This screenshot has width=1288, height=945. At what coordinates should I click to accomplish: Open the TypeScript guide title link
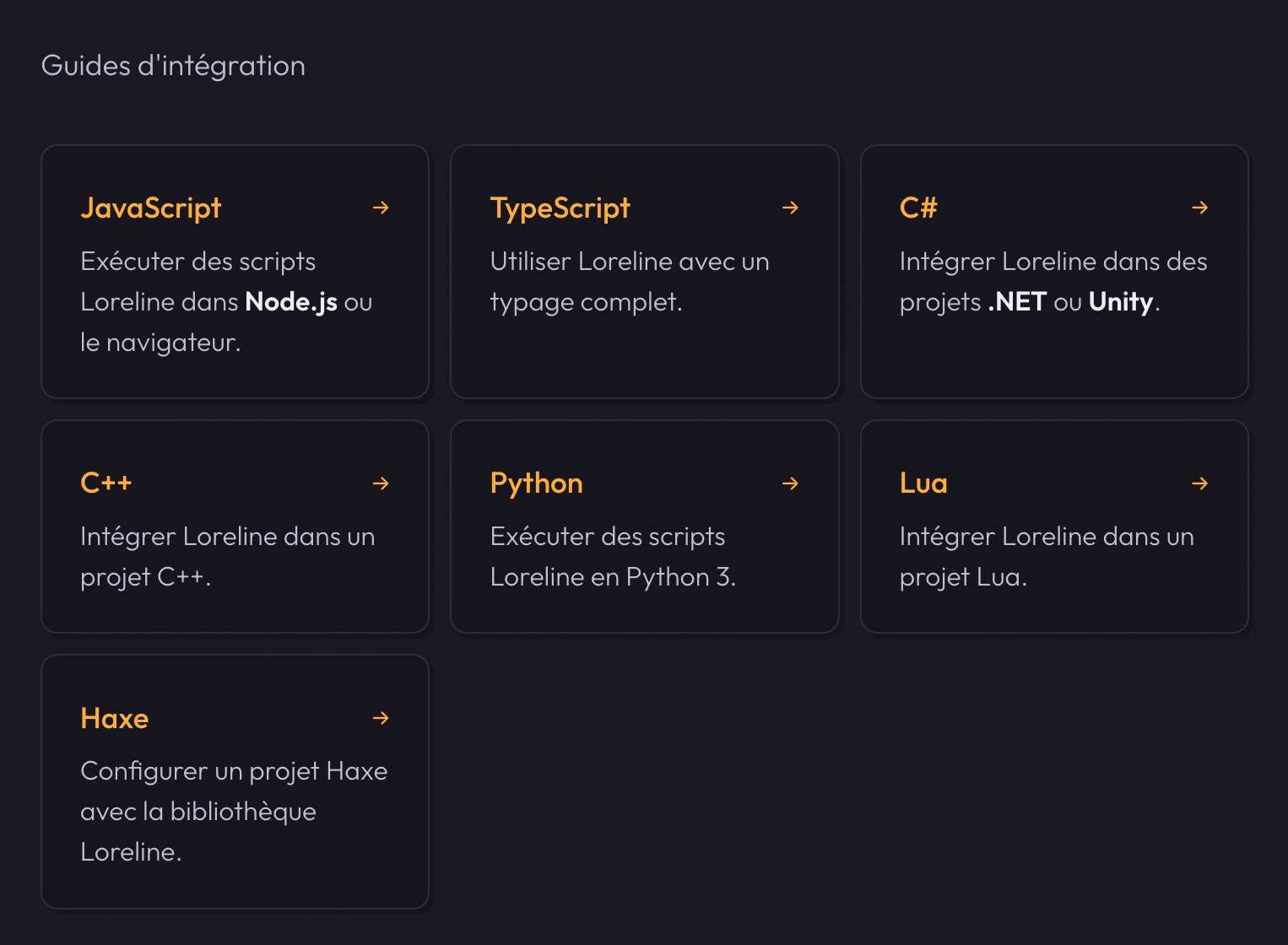(560, 208)
